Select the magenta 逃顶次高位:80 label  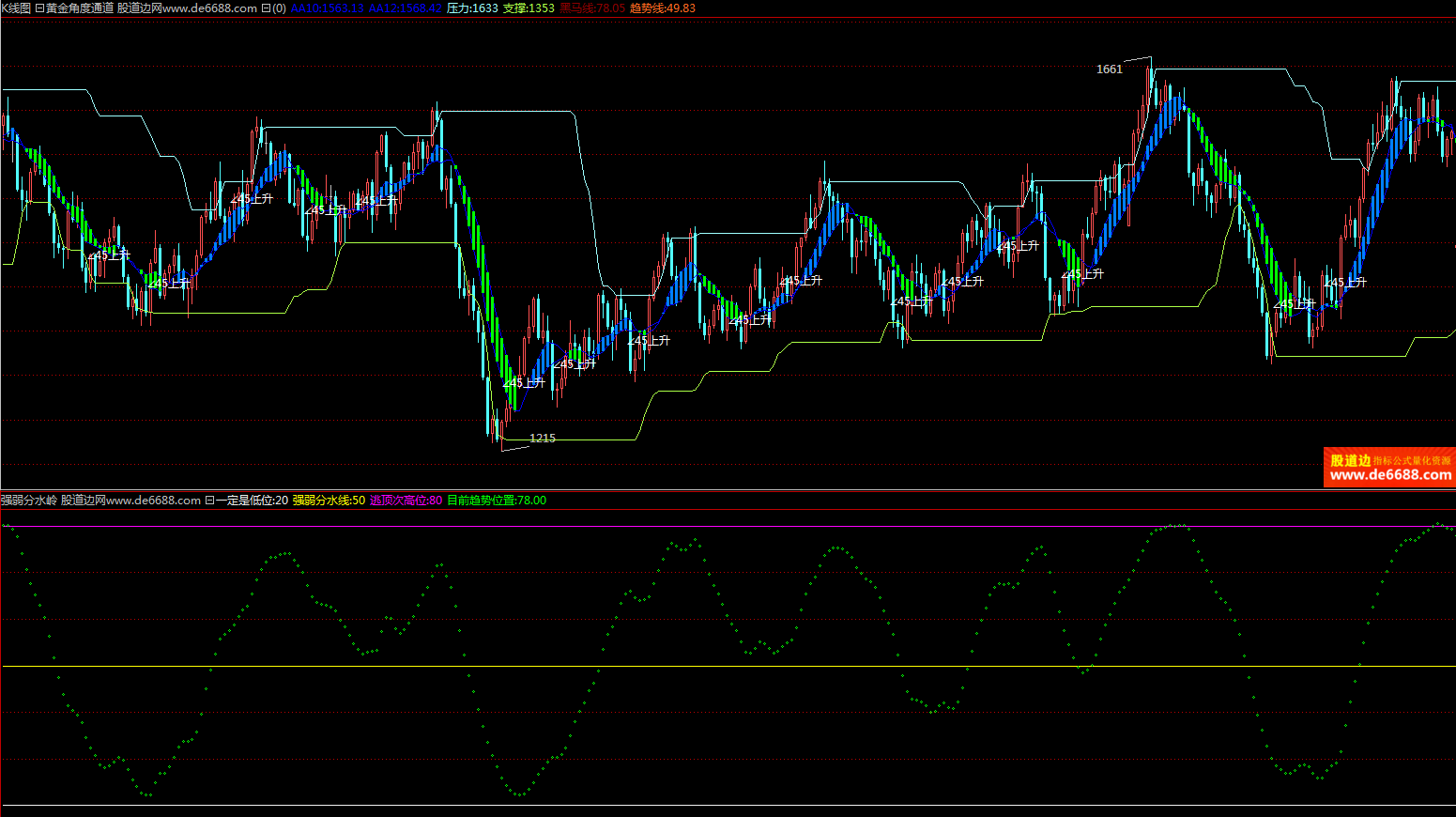tap(406, 501)
